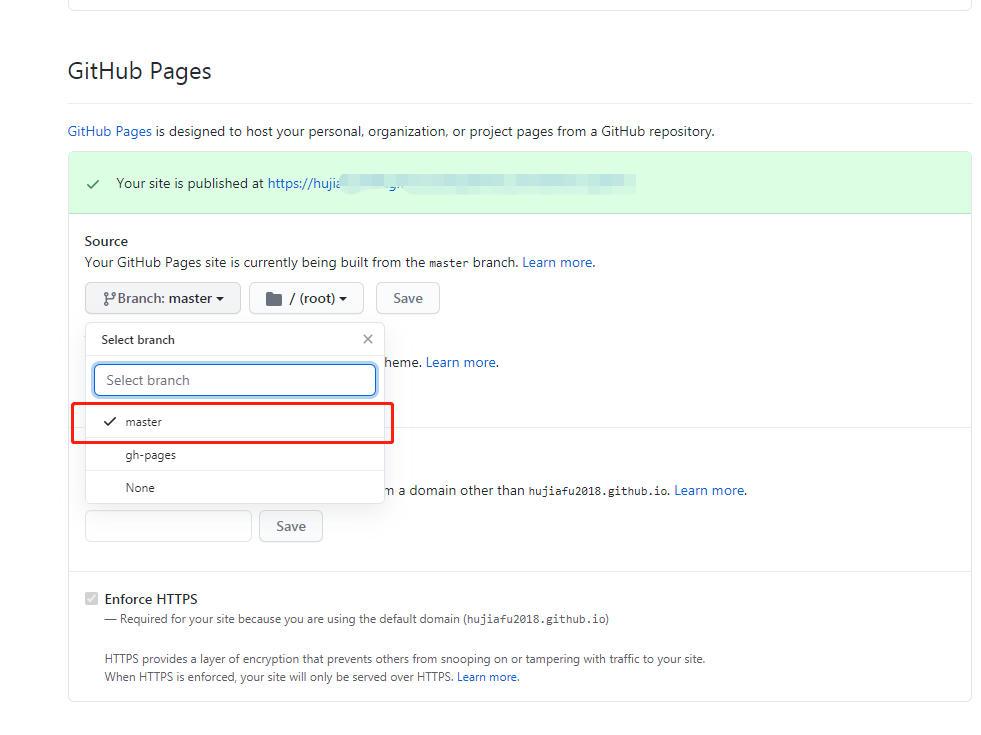Choose None as the branch source

pyautogui.click(x=235, y=487)
